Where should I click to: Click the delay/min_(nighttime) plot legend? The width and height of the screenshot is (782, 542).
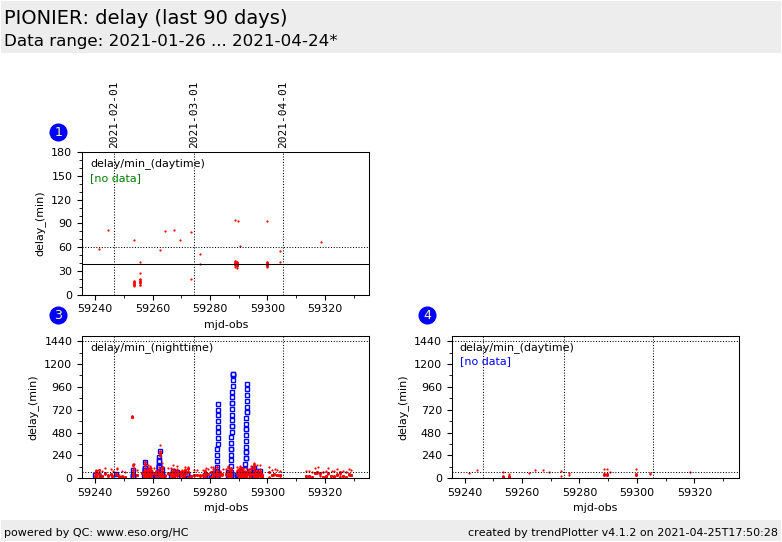(151, 347)
